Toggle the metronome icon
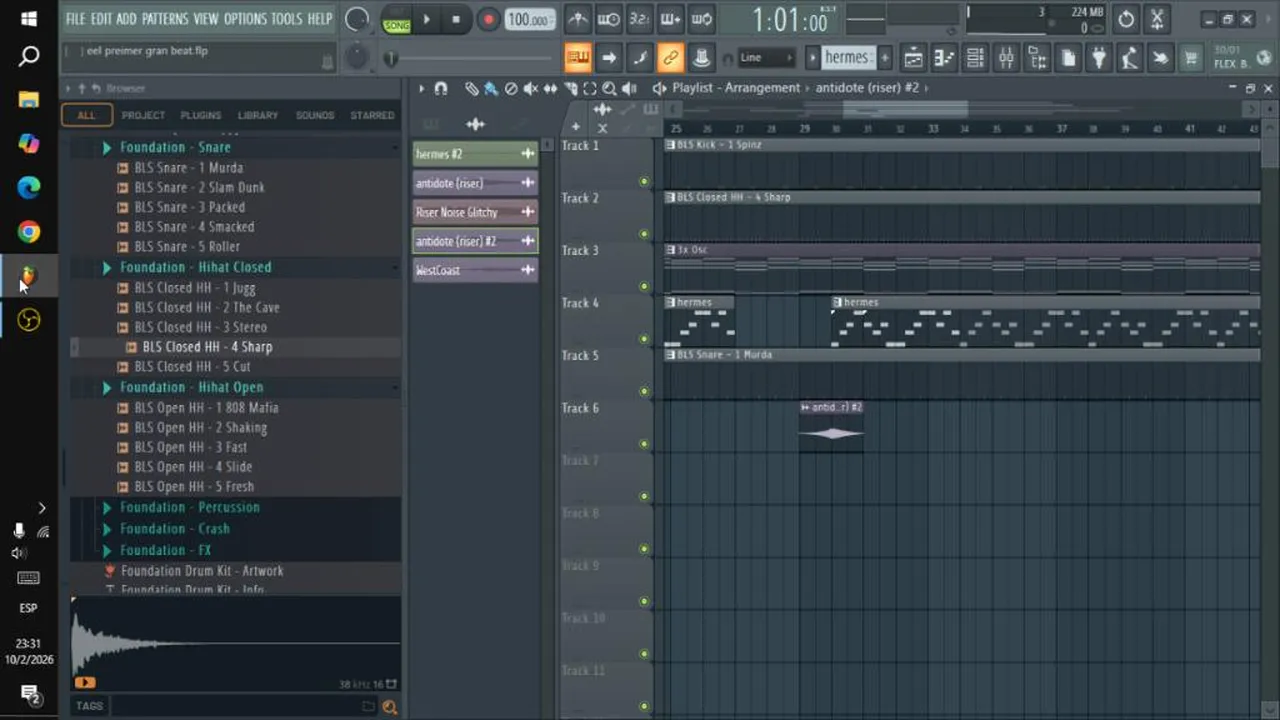1280x720 pixels. 577,19
